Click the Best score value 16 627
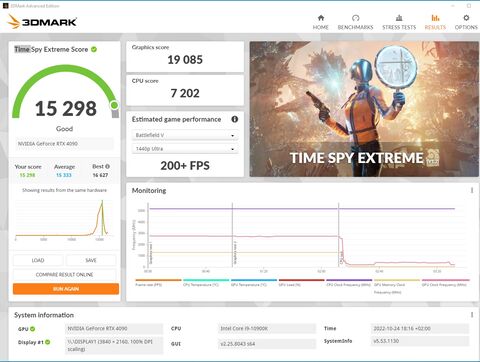The height and width of the screenshot is (362, 480). tap(100, 175)
